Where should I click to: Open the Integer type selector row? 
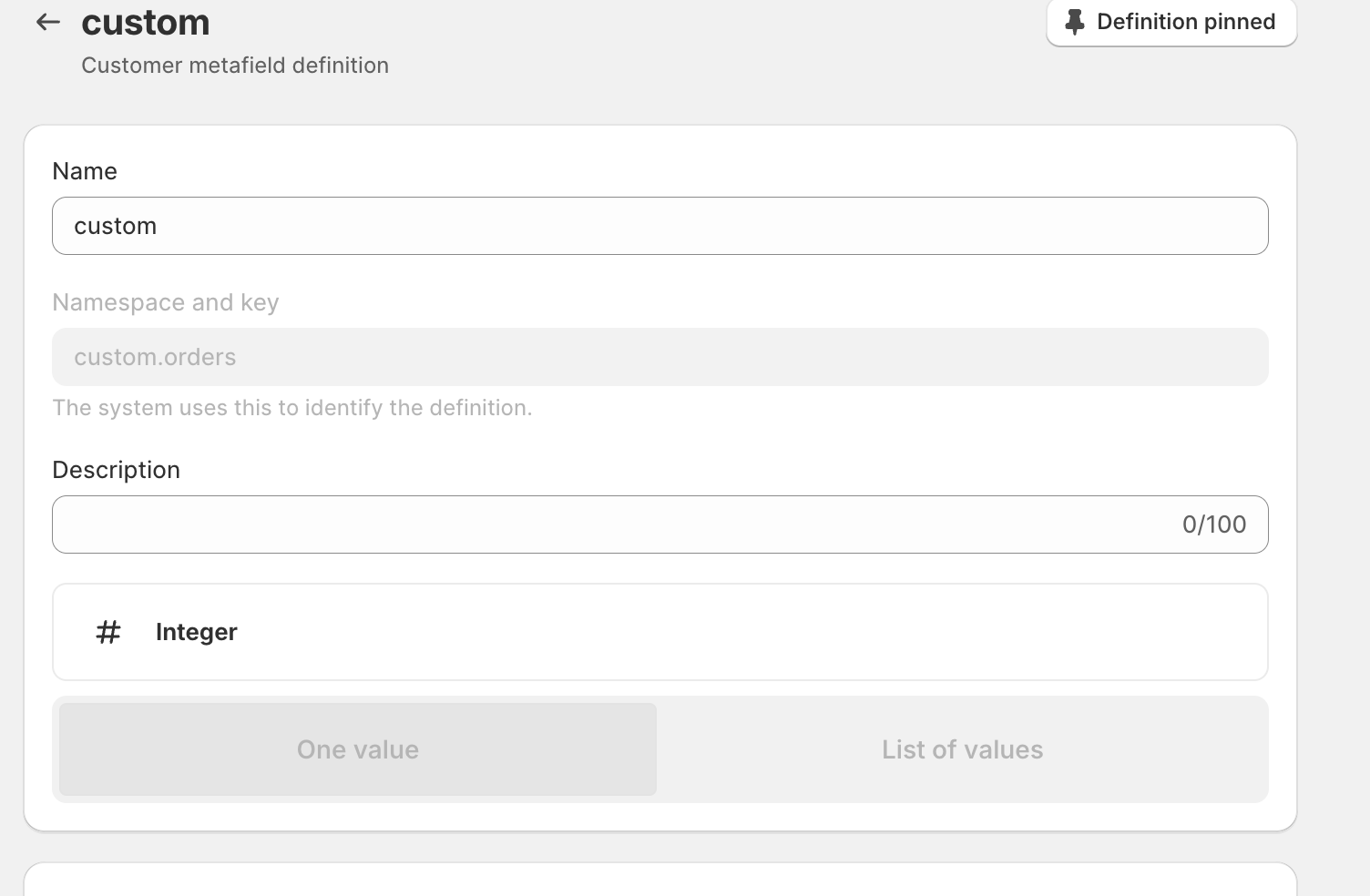click(x=659, y=632)
